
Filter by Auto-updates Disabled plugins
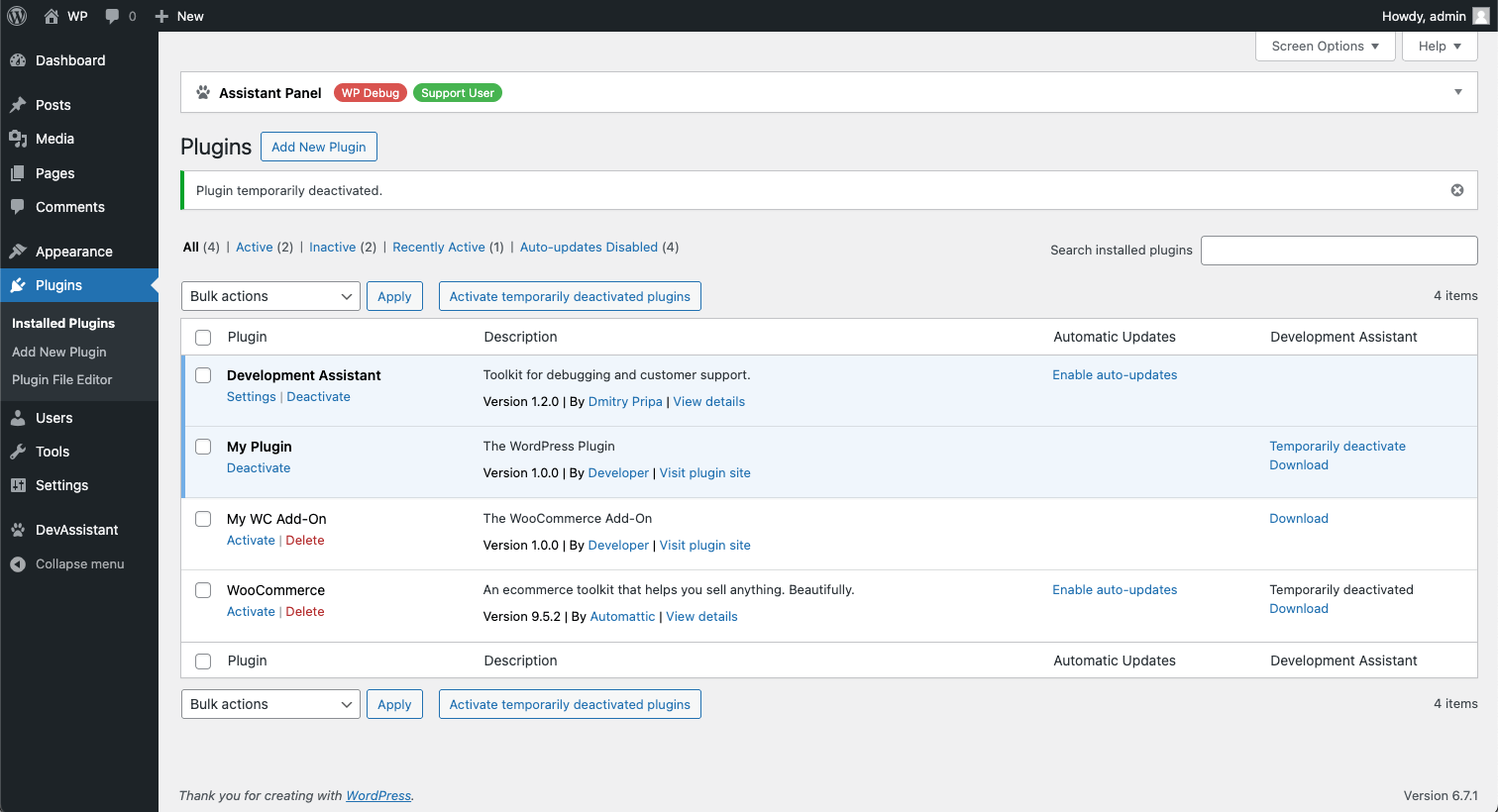[588, 247]
